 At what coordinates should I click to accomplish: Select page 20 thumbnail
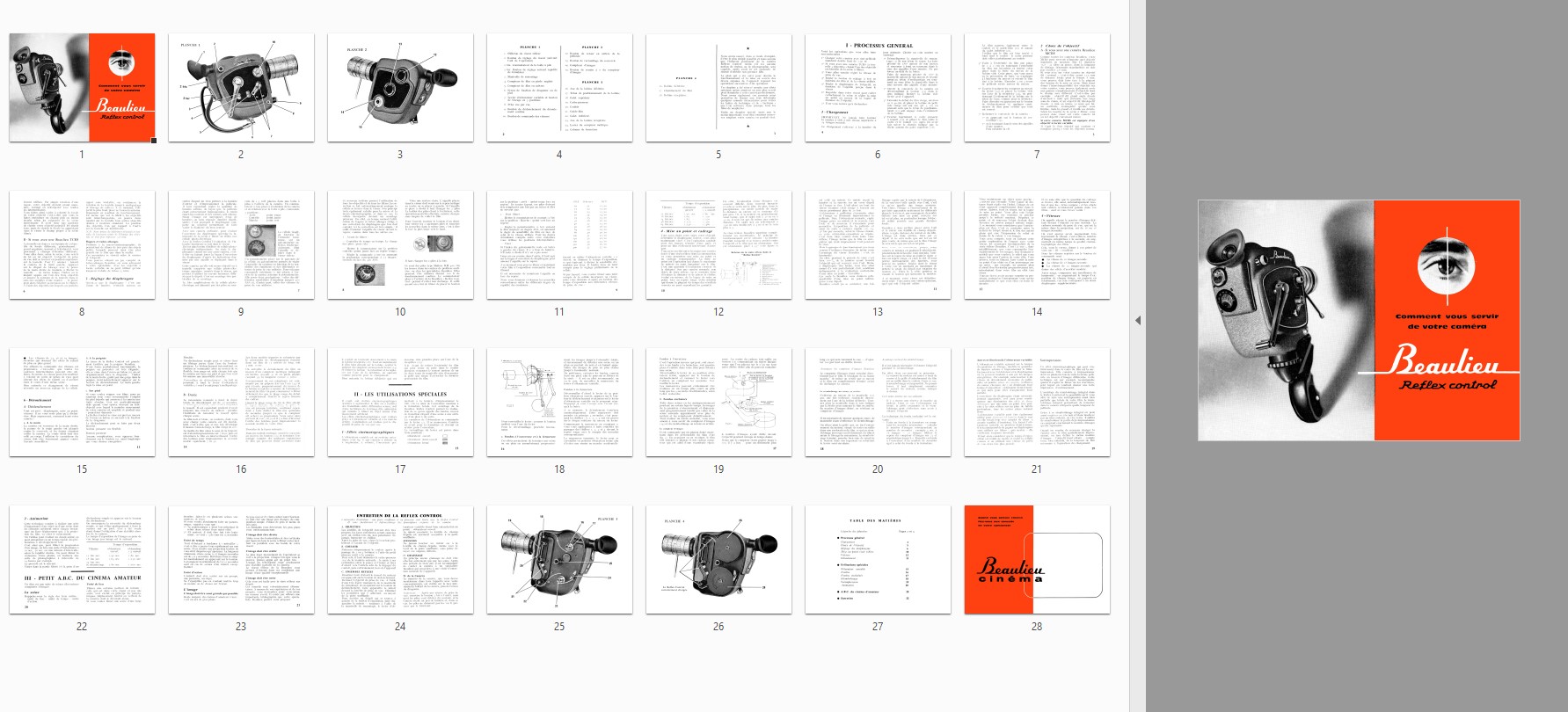pyautogui.click(x=878, y=403)
